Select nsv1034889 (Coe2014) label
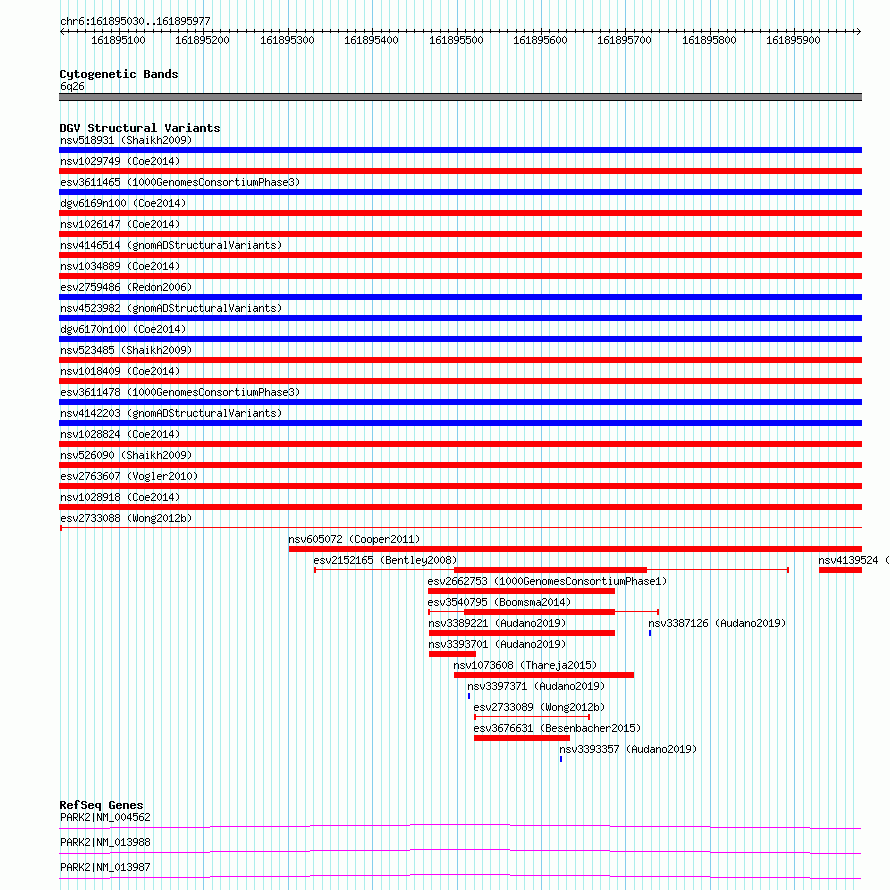 [120, 266]
